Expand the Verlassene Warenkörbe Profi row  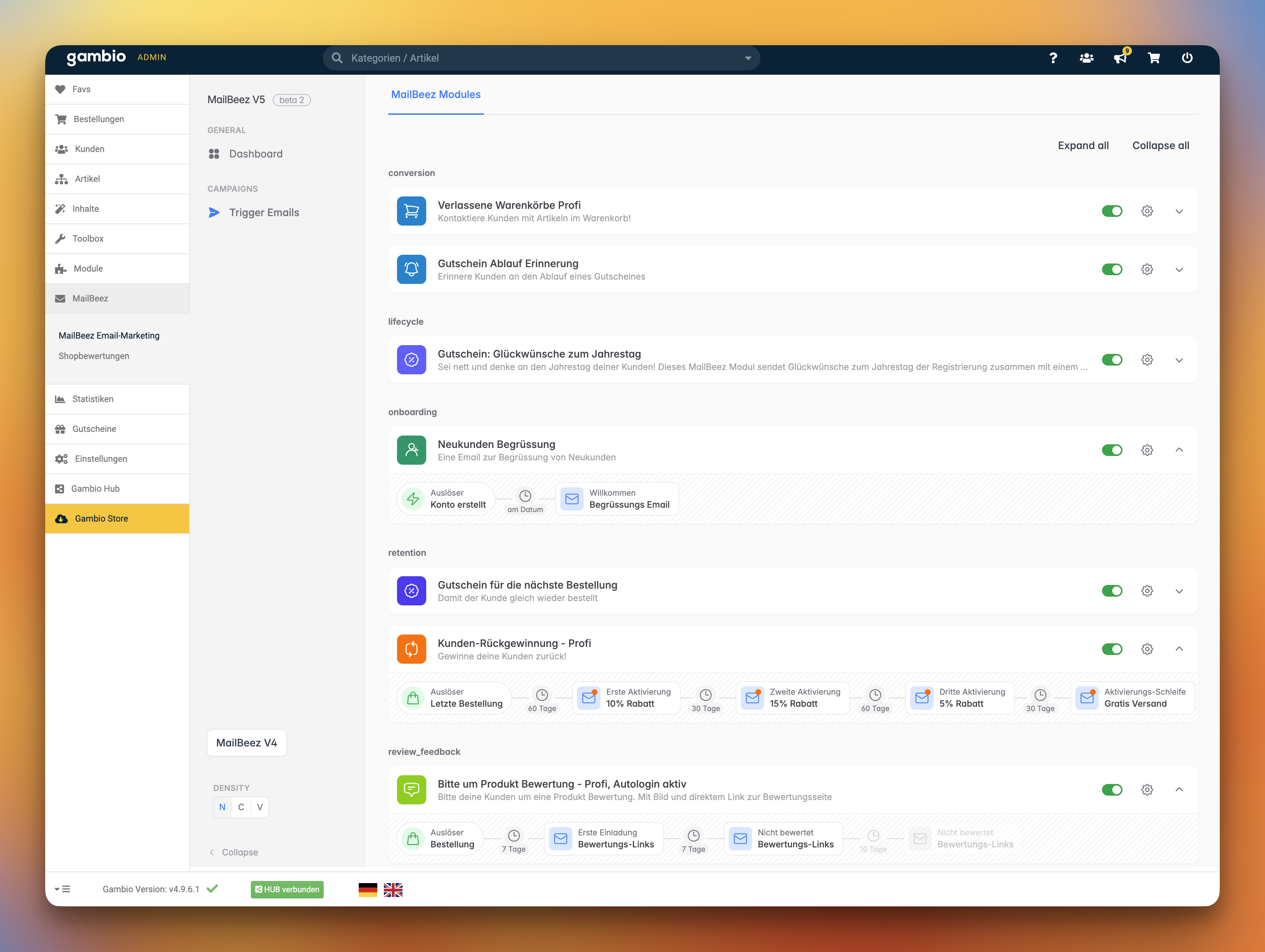(1179, 211)
